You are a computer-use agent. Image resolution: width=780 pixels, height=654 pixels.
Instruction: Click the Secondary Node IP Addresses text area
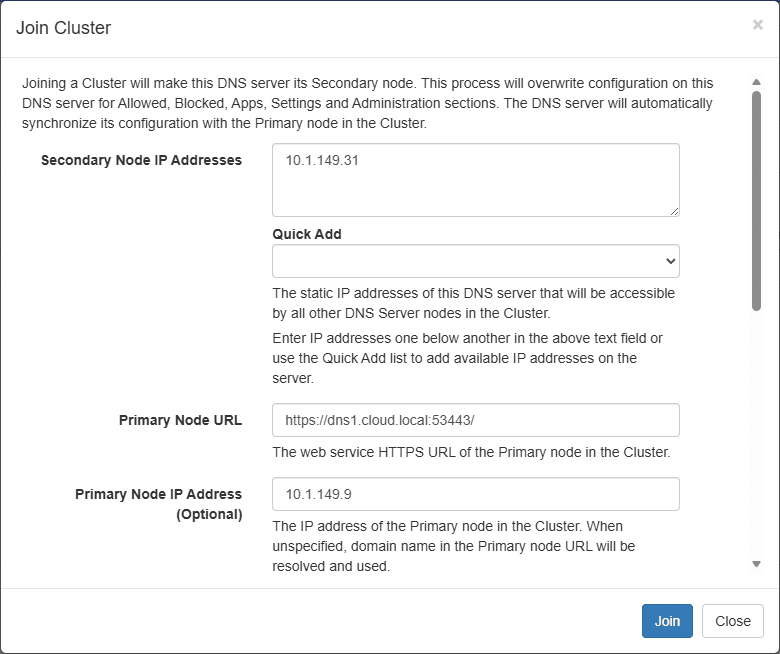[x=475, y=180]
